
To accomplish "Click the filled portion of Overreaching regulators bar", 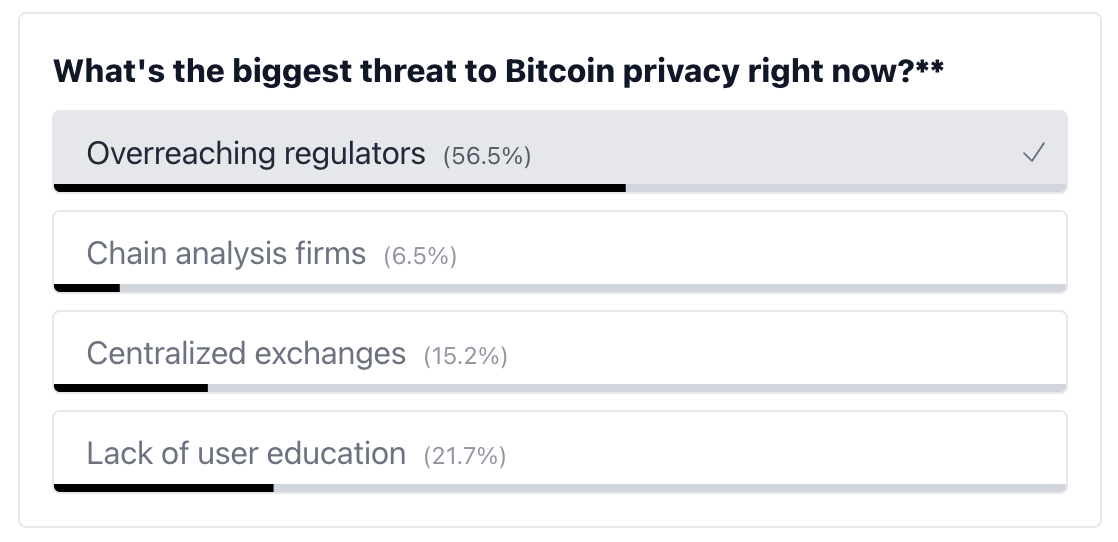I will [x=339, y=188].
